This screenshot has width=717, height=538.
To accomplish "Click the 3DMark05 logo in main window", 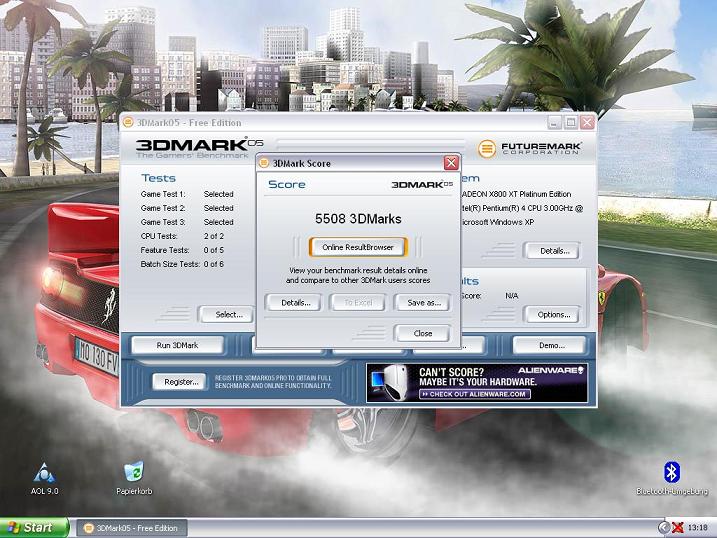I will coord(199,148).
